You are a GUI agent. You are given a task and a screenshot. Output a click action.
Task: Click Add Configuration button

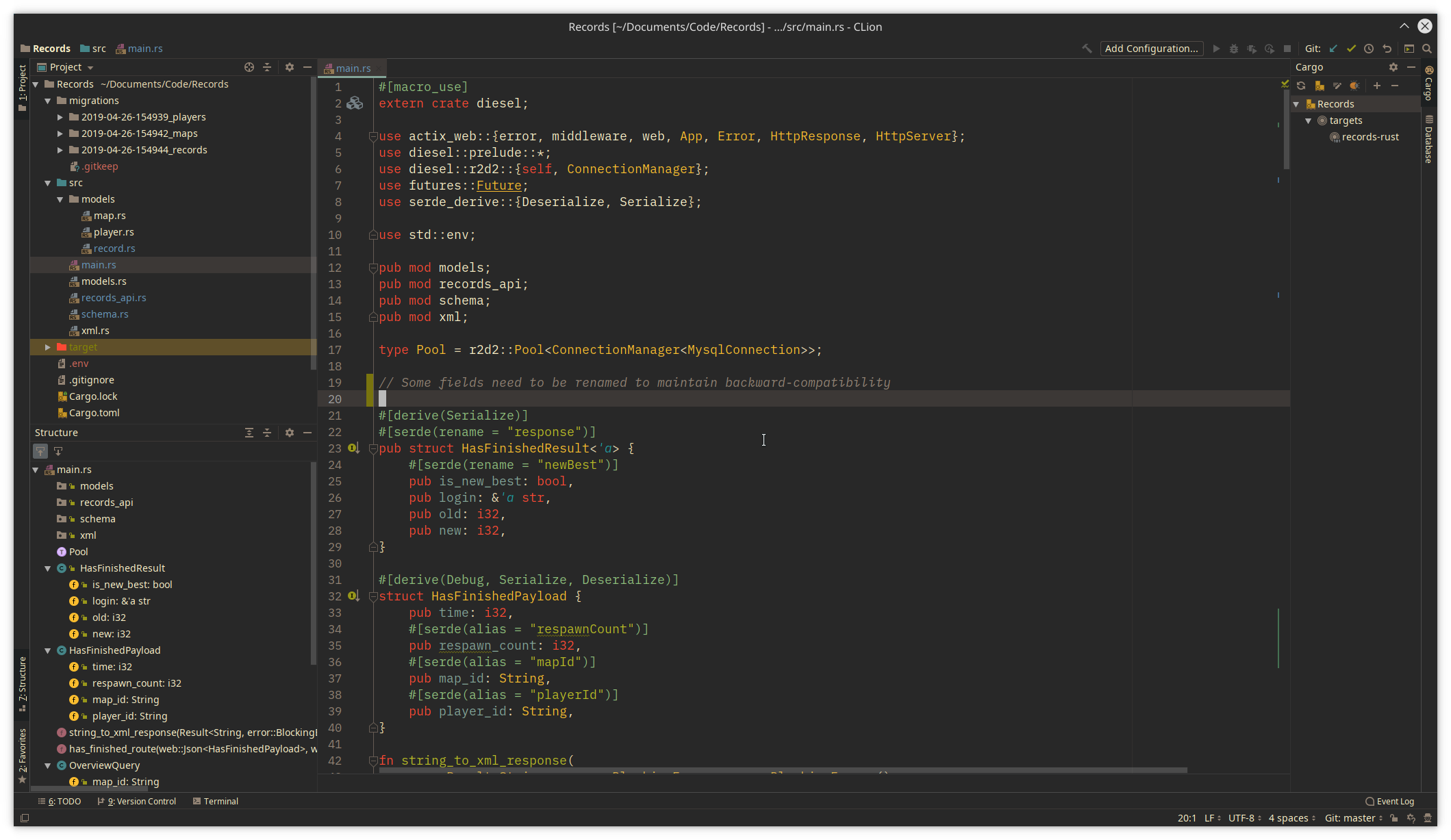(1151, 49)
